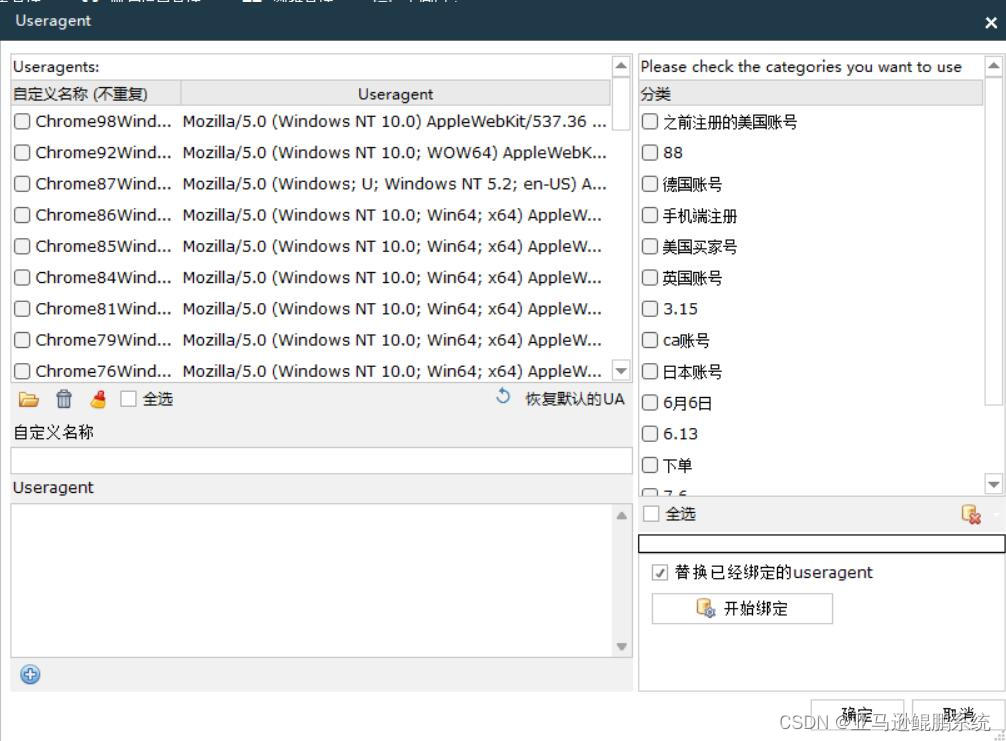Click the 恢复默认的UA restore link
The width and height of the screenshot is (1006, 741).
(x=575, y=399)
